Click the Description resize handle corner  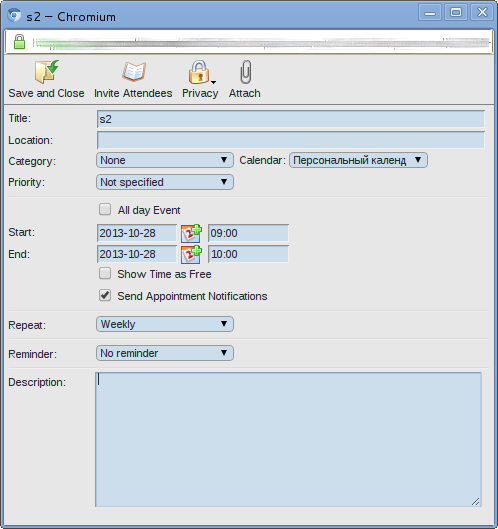[x=476, y=502]
